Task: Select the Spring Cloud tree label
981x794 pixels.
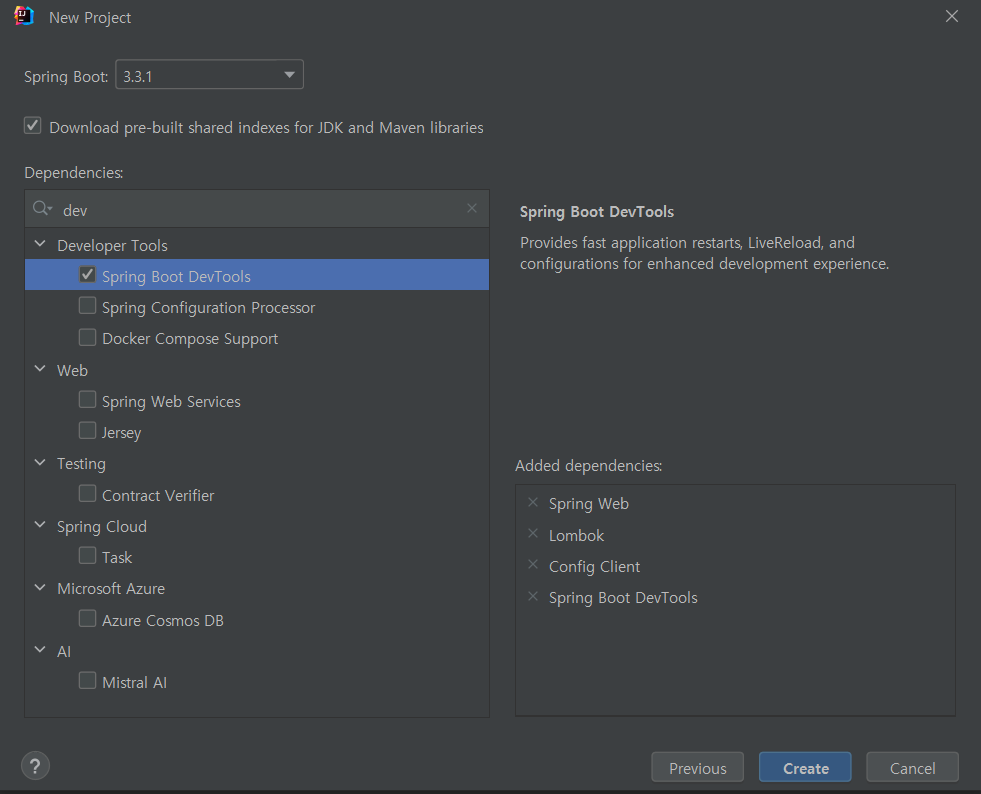Action: pyautogui.click(x=101, y=527)
